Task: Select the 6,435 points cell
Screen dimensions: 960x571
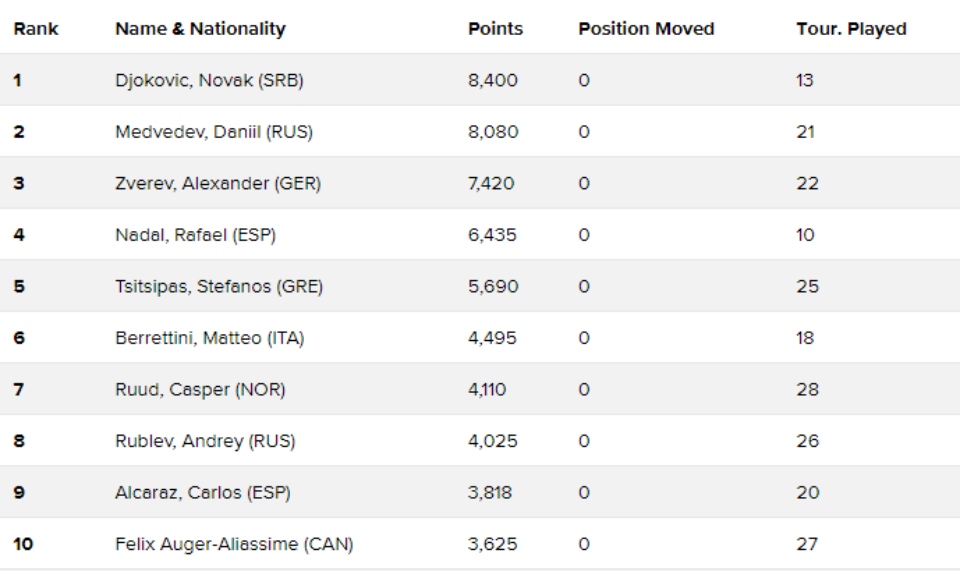Action: 492,235
